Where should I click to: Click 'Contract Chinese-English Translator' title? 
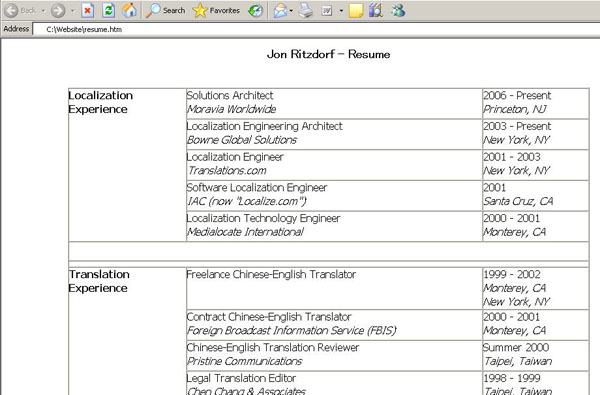[x=269, y=317]
